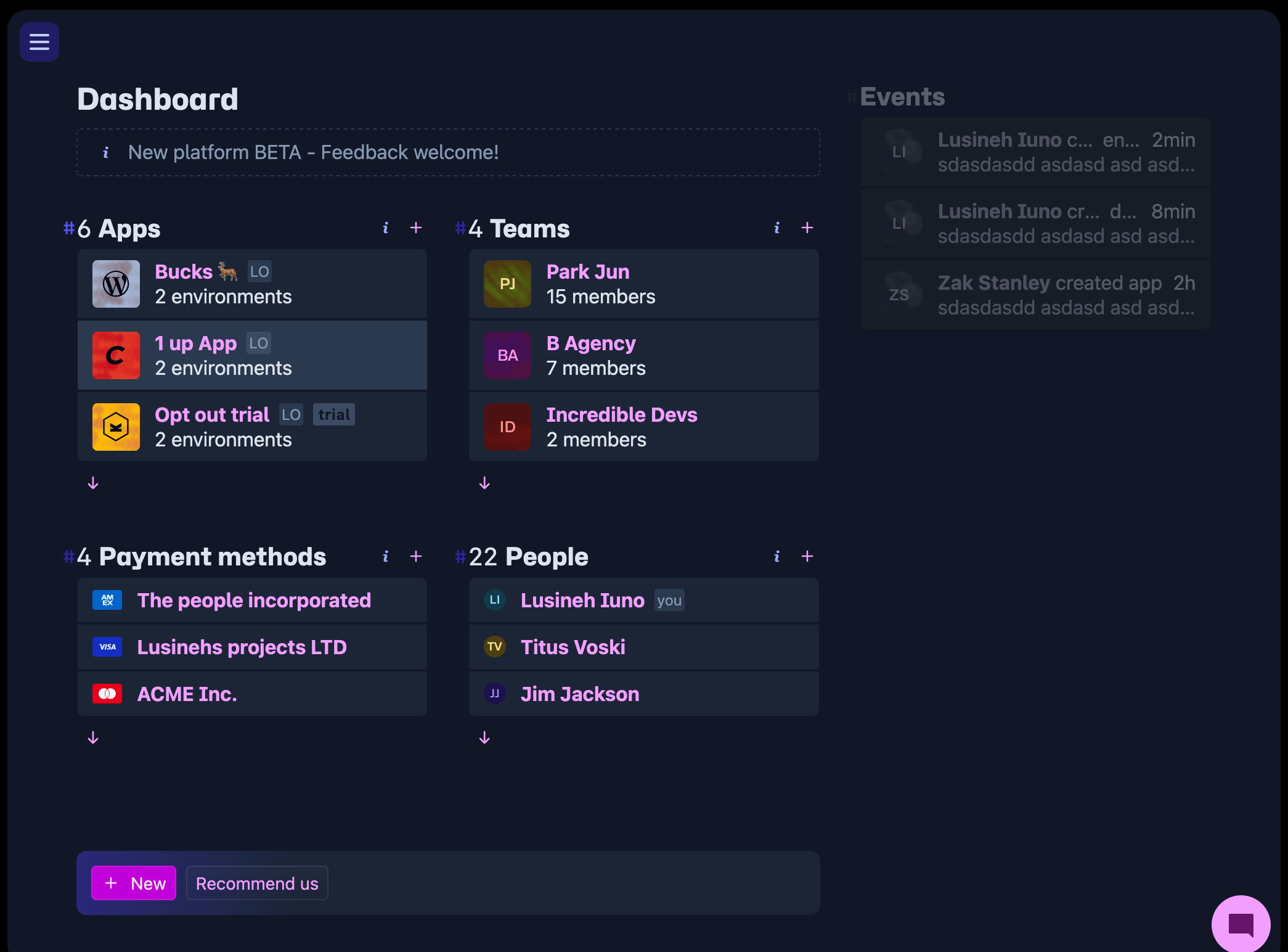Viewport: 1288px width, 952px height.
Task: Open the hamburger menu button
Action: pos(39,42)
